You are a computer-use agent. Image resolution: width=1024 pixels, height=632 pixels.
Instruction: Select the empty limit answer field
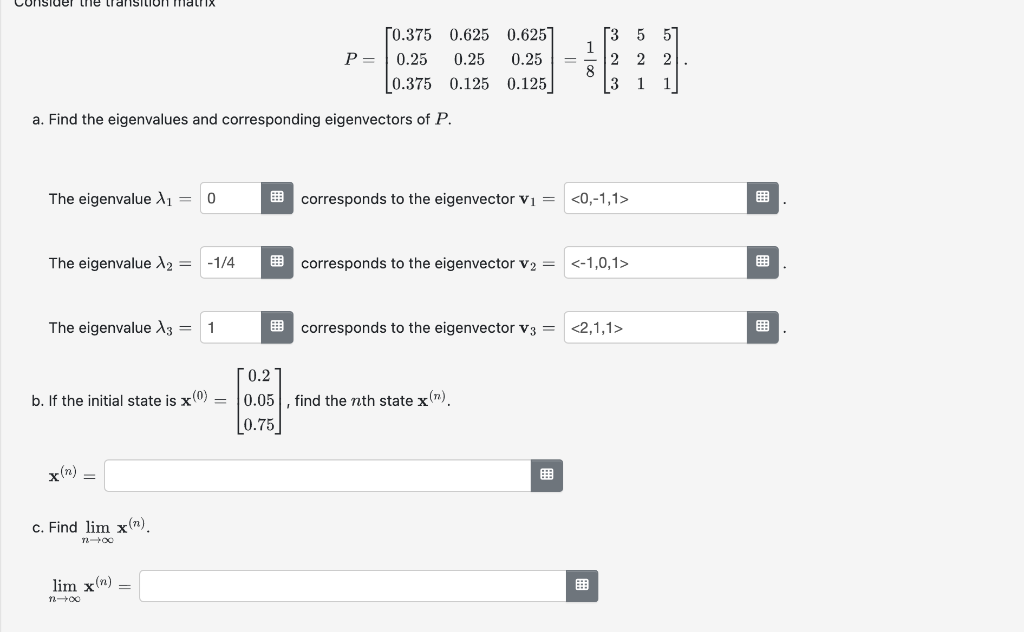click(350, 585)
